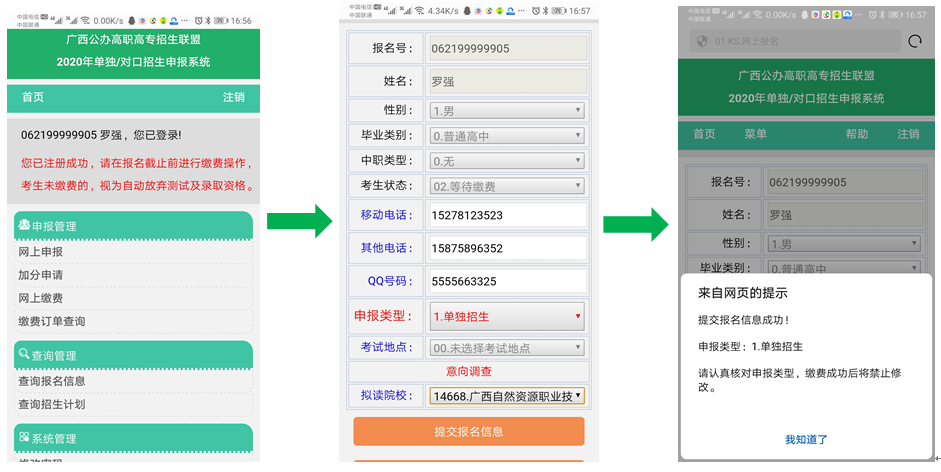Click the 移动电话 field with 15278123523
This screenshot has height=472, width=941.
pos(508,215)
